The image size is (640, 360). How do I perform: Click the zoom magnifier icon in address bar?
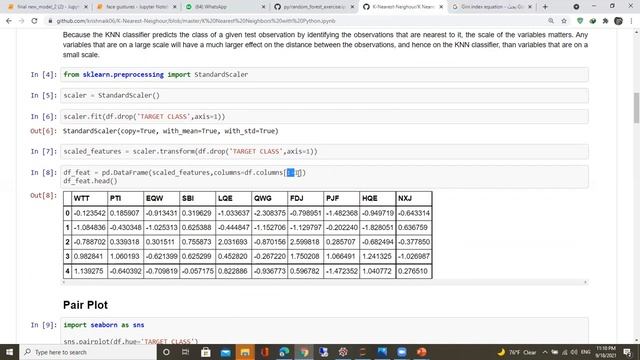click(551, 21)
